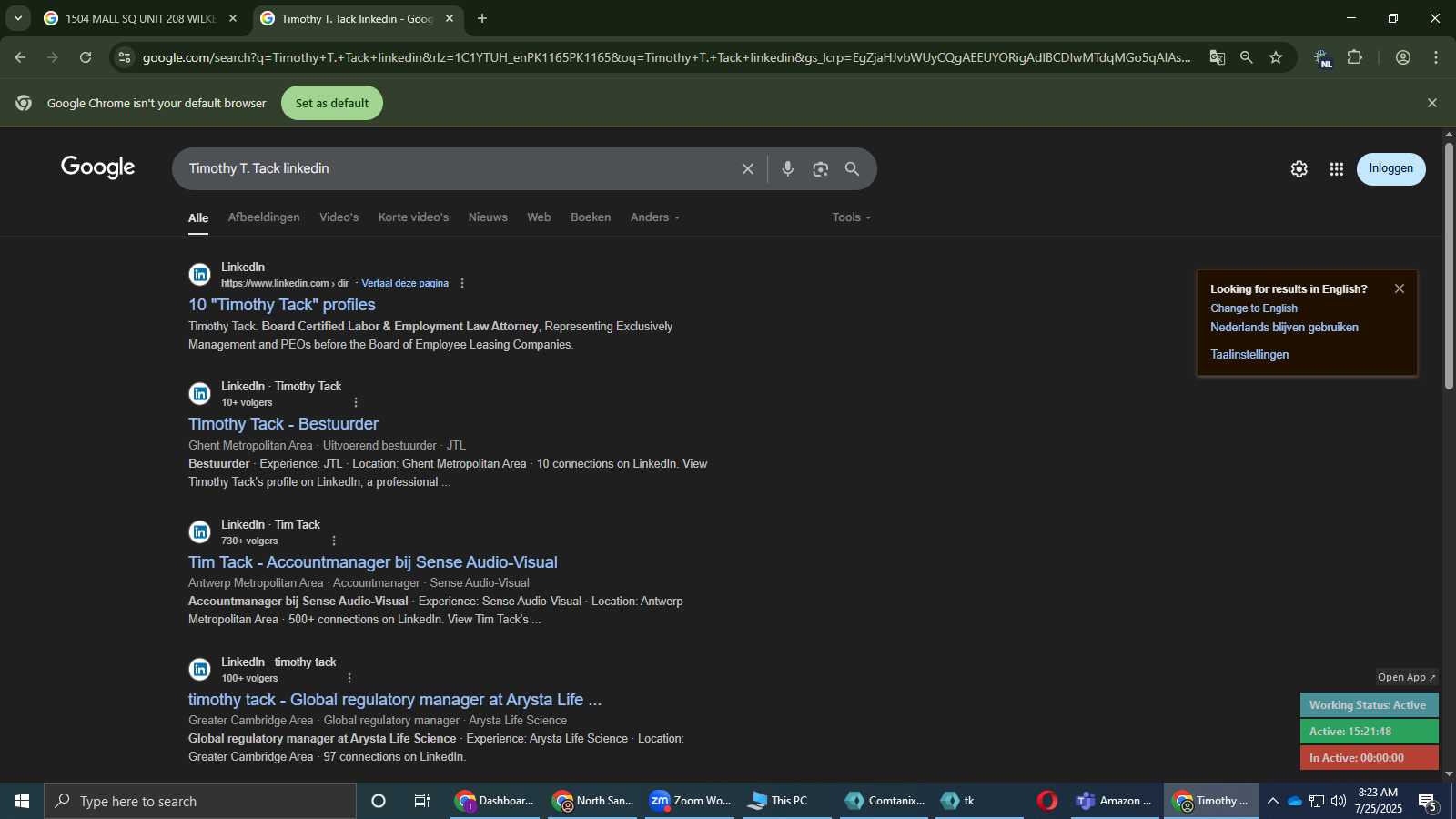This screenshot has width=1456, height=819.
Task: Click the Open App overlay button
Action: tap(1406, 677)
